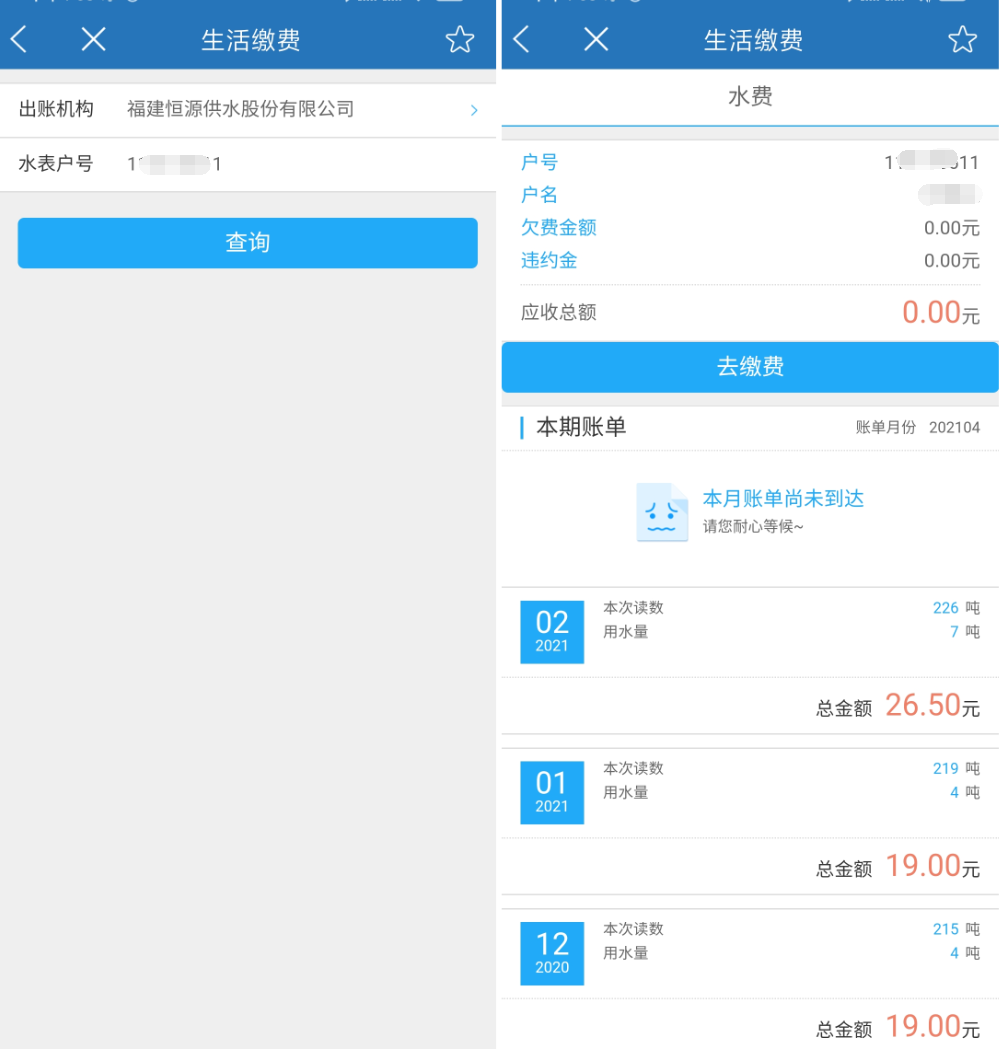1001x1056 pixels.
Task: Tap 账单月份 202104 label
Action: point(917,428)
